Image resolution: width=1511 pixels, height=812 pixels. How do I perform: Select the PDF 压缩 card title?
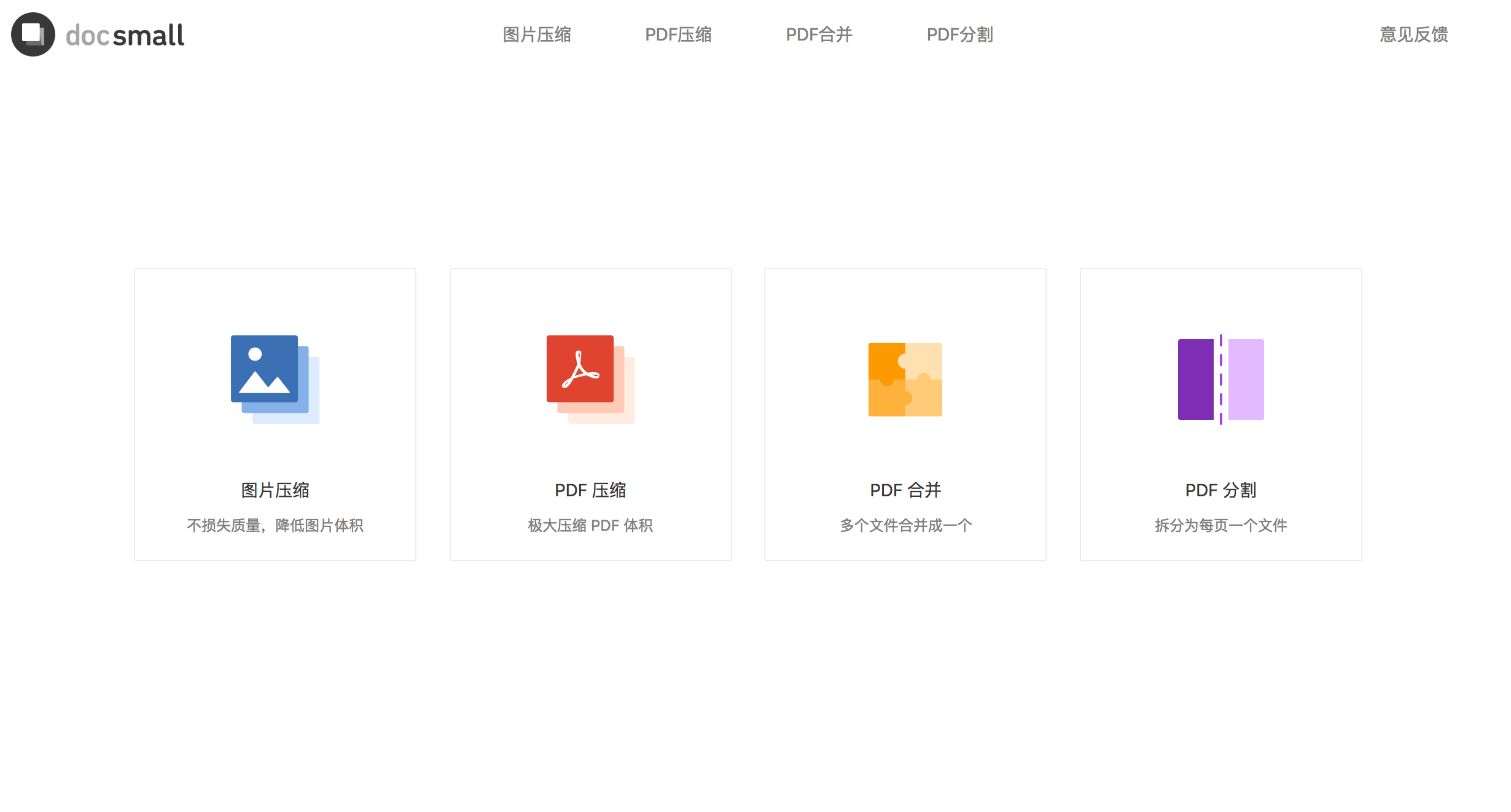pyautogui.click(x=591, y=490)
